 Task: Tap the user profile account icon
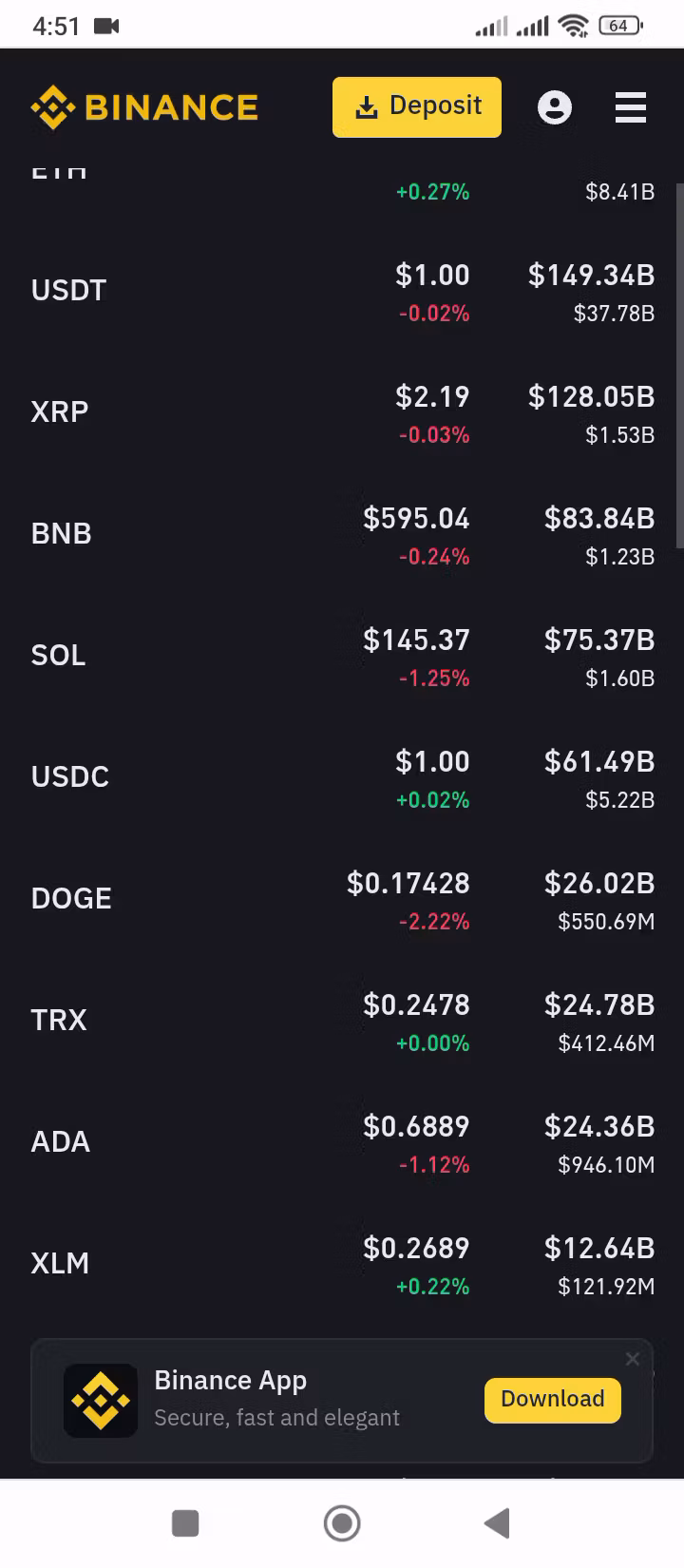[555, 107]
